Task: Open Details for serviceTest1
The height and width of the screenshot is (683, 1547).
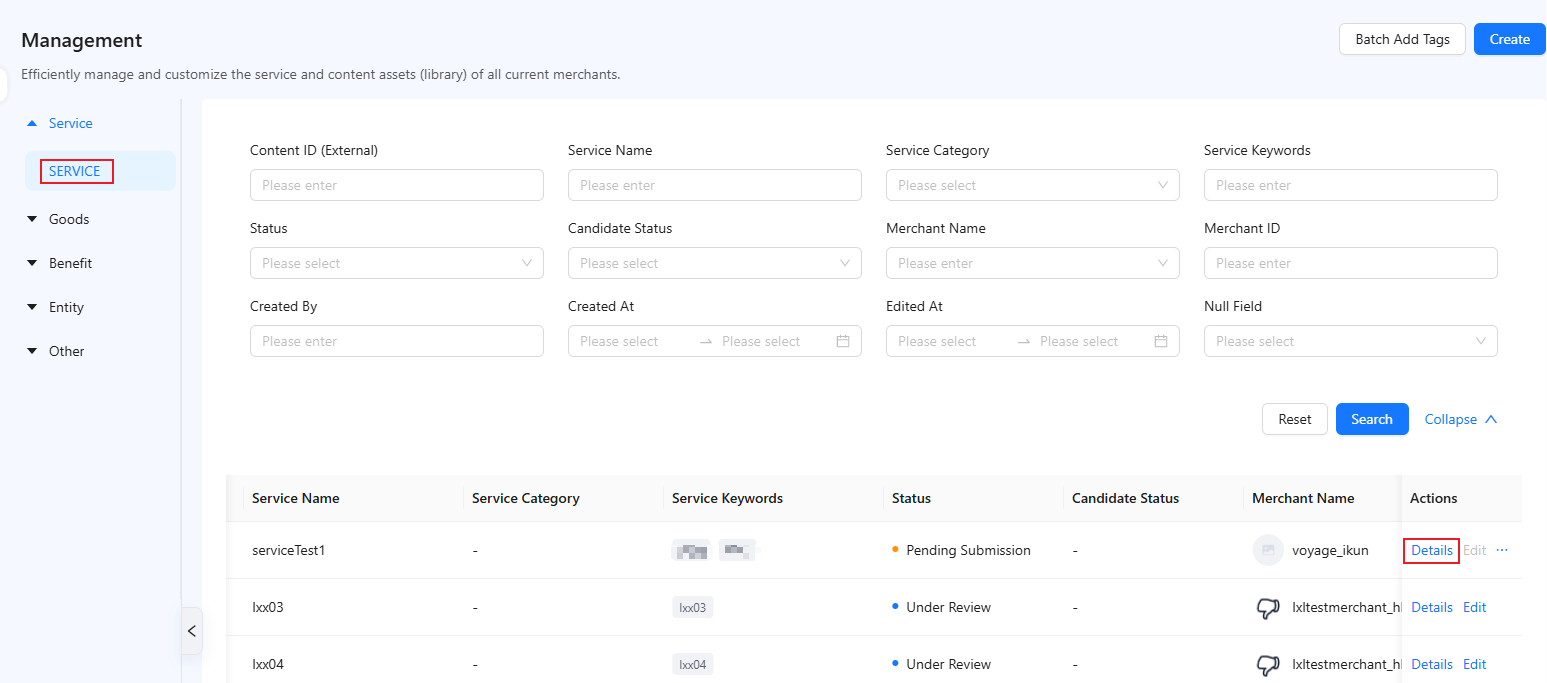Action: (x=1432, y=550)
